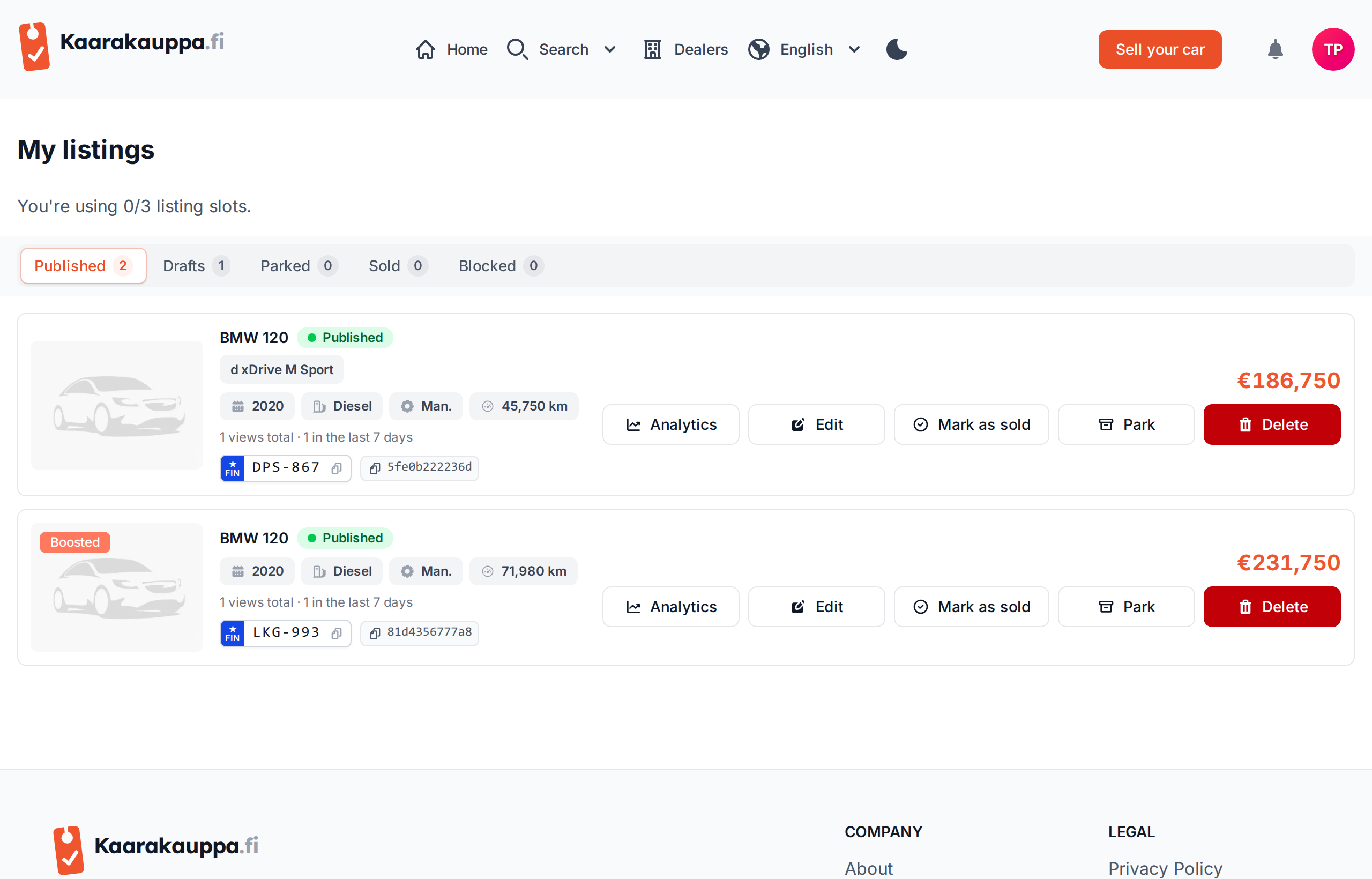Click the BMW 120 title of LKG-993 listing
This screenshot has height=879, width=1372.
[254, 538]
